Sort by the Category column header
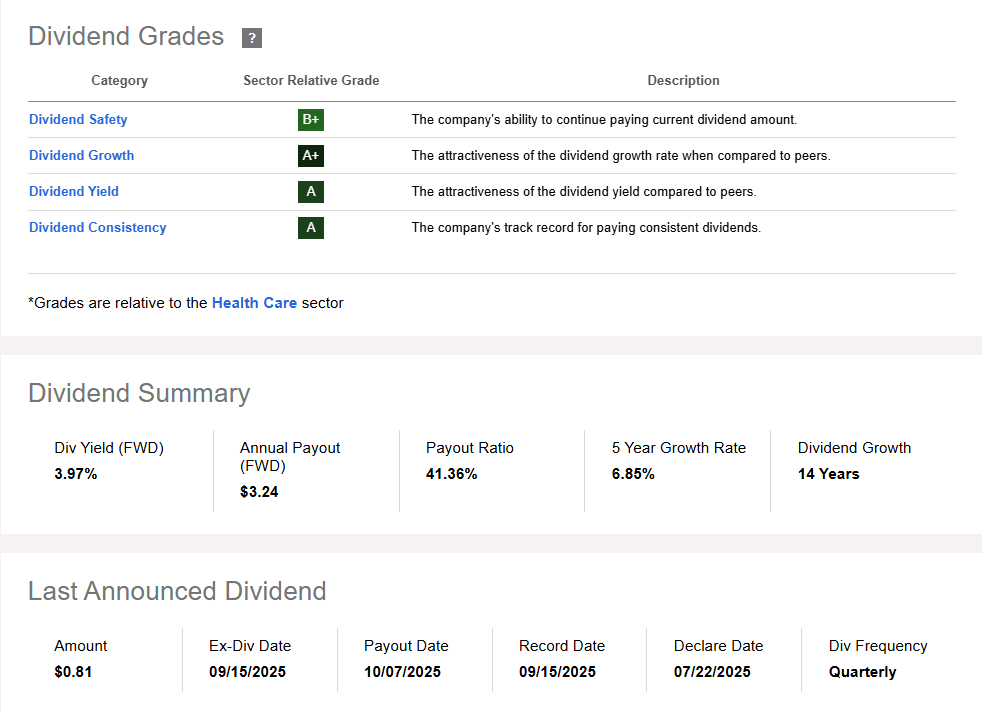 pos(119,80)
